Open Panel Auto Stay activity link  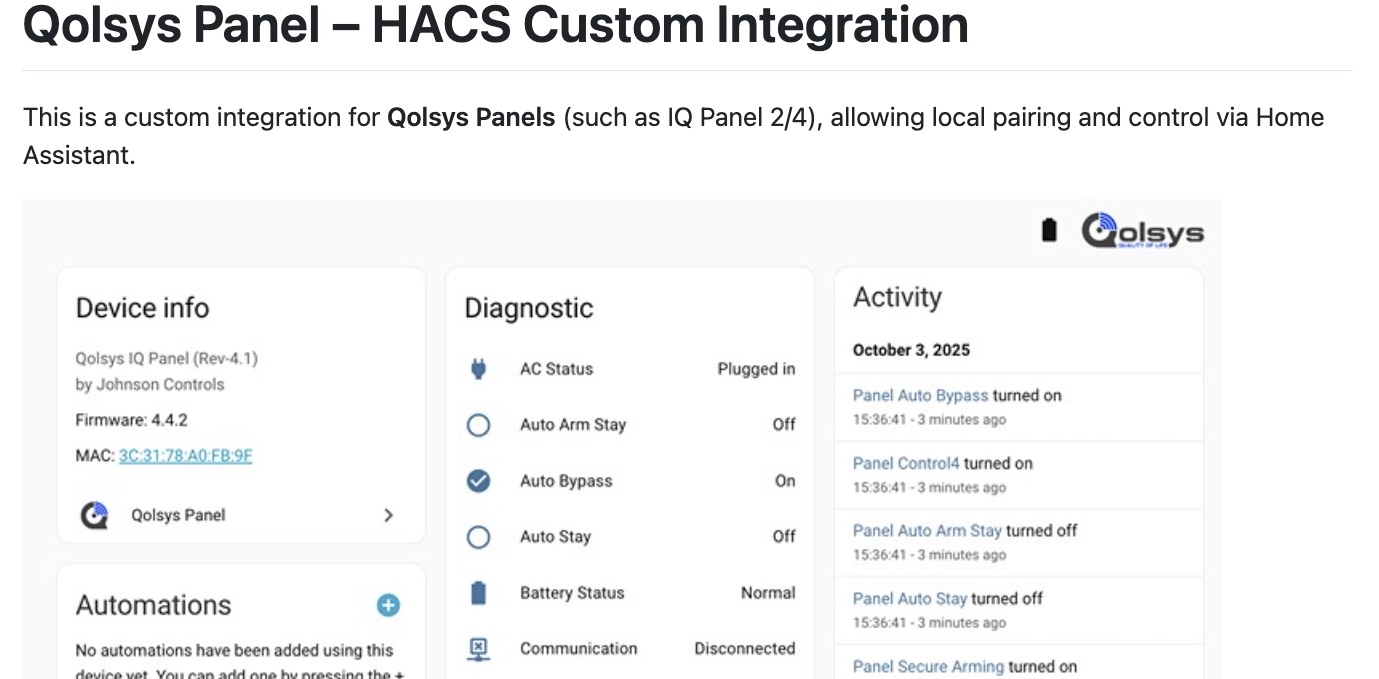tap(912, 598)
